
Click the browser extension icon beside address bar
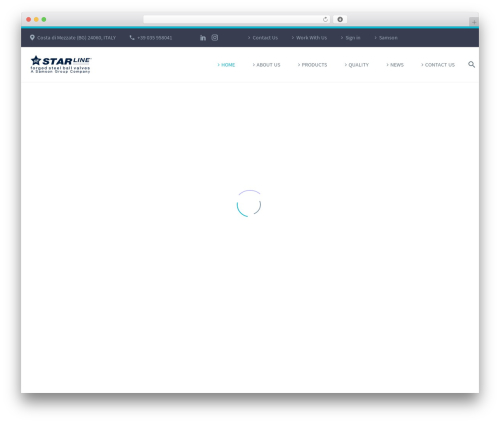point(340,19)
